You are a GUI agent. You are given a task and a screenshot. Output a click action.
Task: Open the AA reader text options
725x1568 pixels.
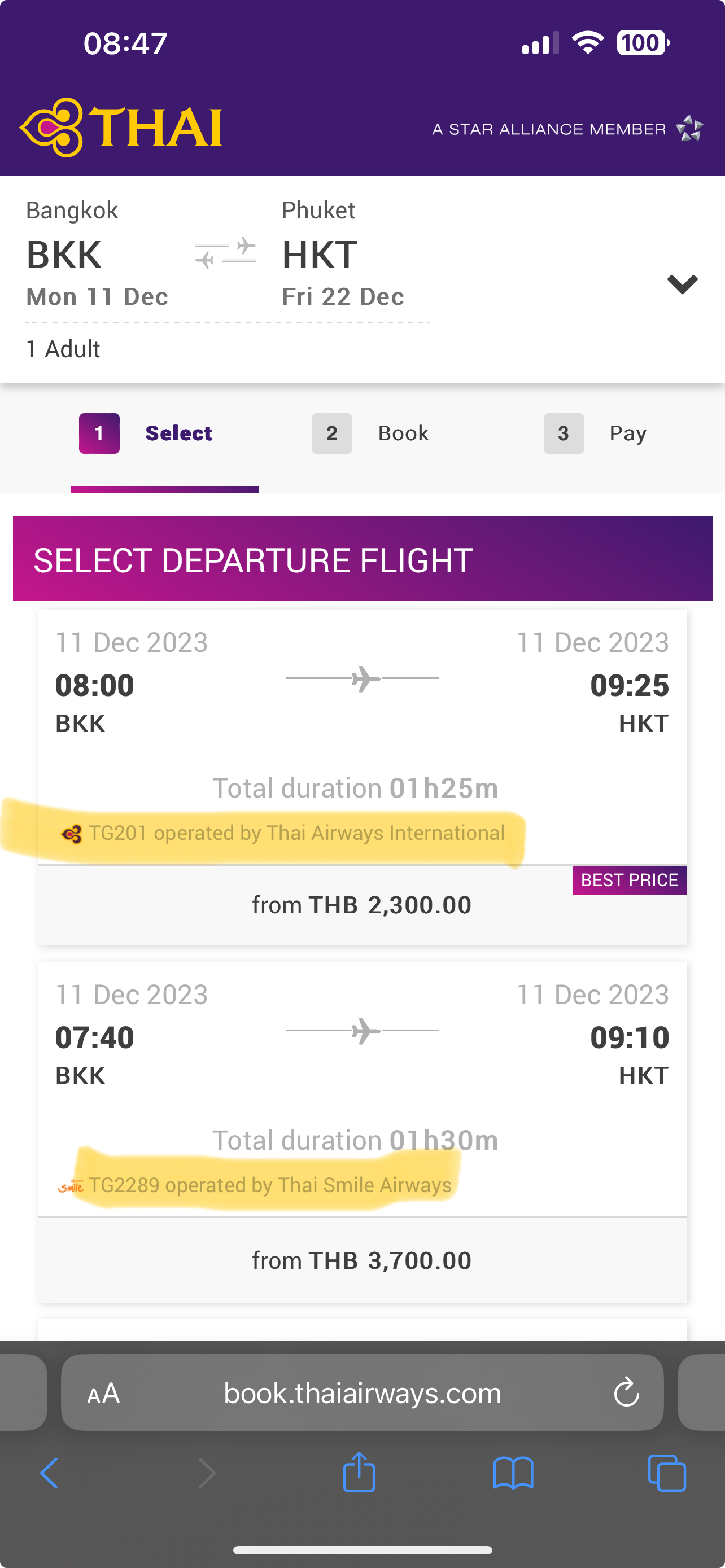[x=103, y=1392]
